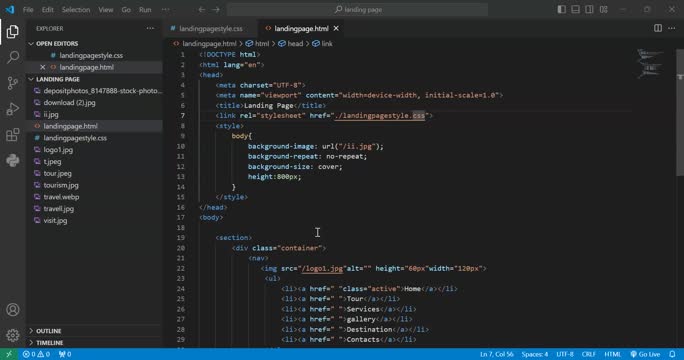
Task: Go to line via Ln 7, Col 56
Action: (x=496, y=354)
